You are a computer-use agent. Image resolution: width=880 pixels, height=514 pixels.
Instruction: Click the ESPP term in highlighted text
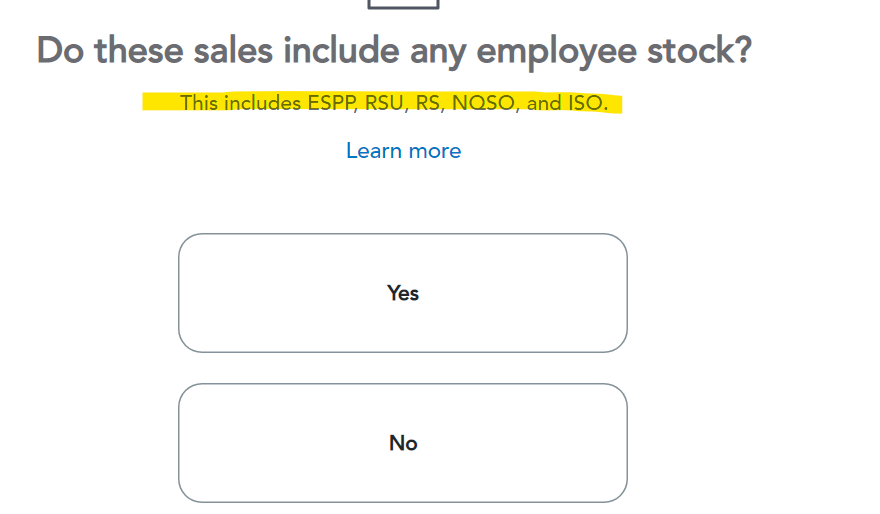click(330, 103)
